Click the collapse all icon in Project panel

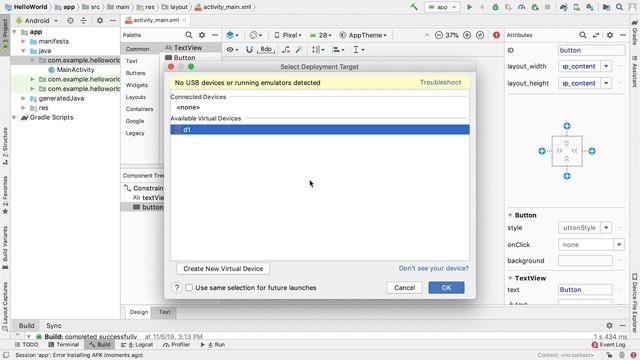tap(83, 20)
